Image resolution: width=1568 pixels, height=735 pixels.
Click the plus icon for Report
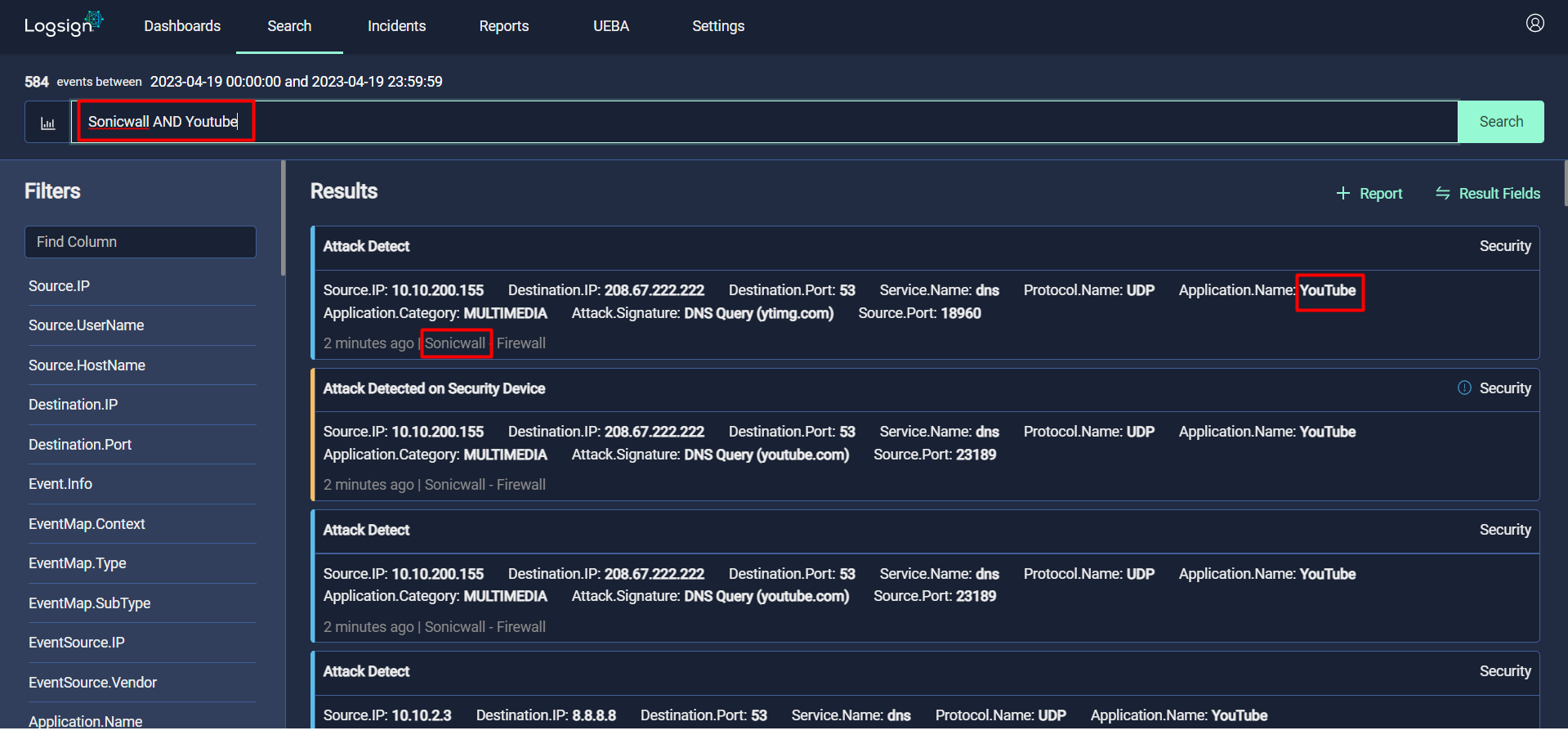tap(1342, 193)
